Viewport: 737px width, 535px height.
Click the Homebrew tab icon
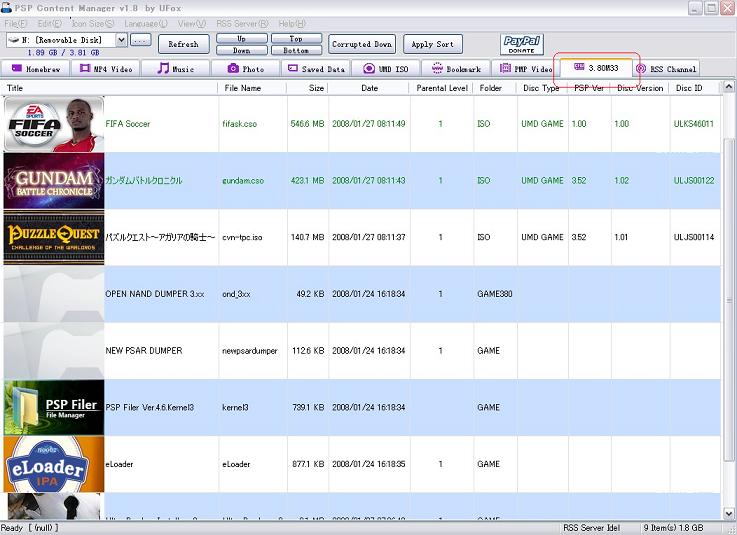click(x=17, y=68)
